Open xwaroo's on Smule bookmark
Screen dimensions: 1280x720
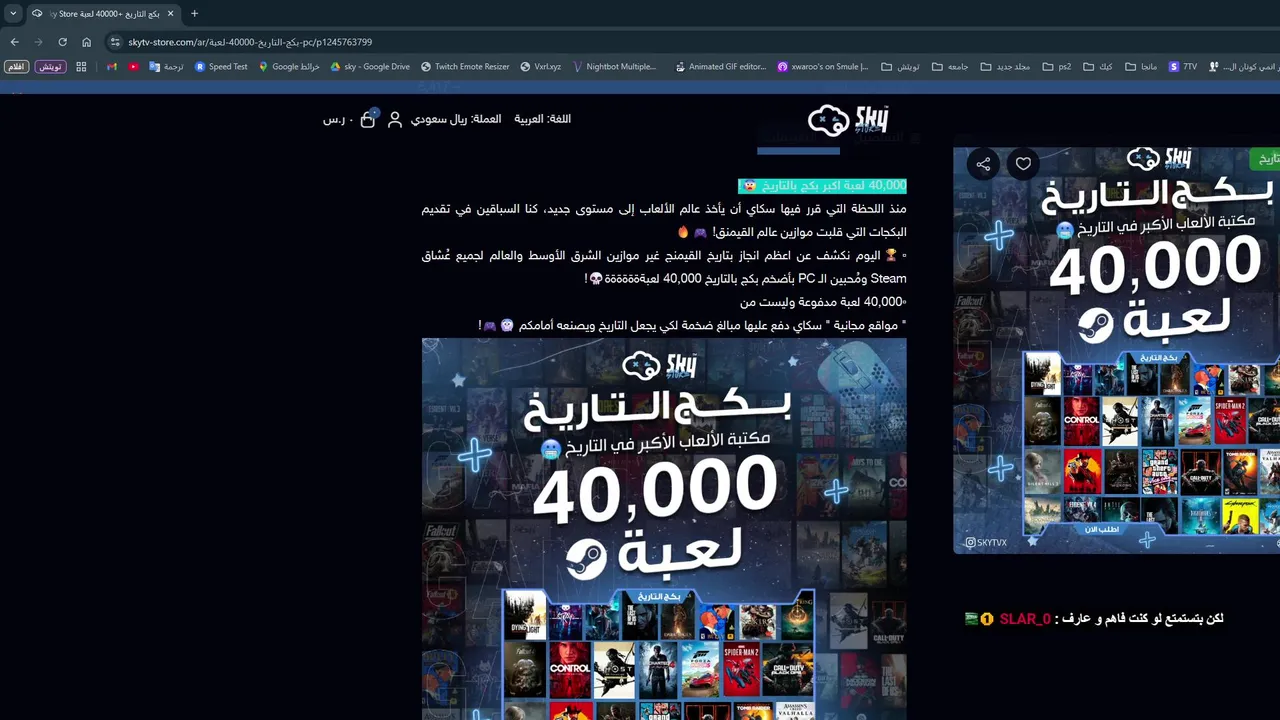pos(821,67)
